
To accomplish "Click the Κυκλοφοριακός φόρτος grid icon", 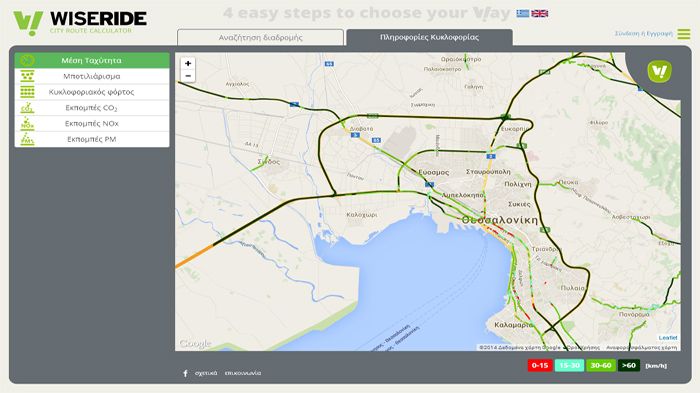I will tap(27, 92).
